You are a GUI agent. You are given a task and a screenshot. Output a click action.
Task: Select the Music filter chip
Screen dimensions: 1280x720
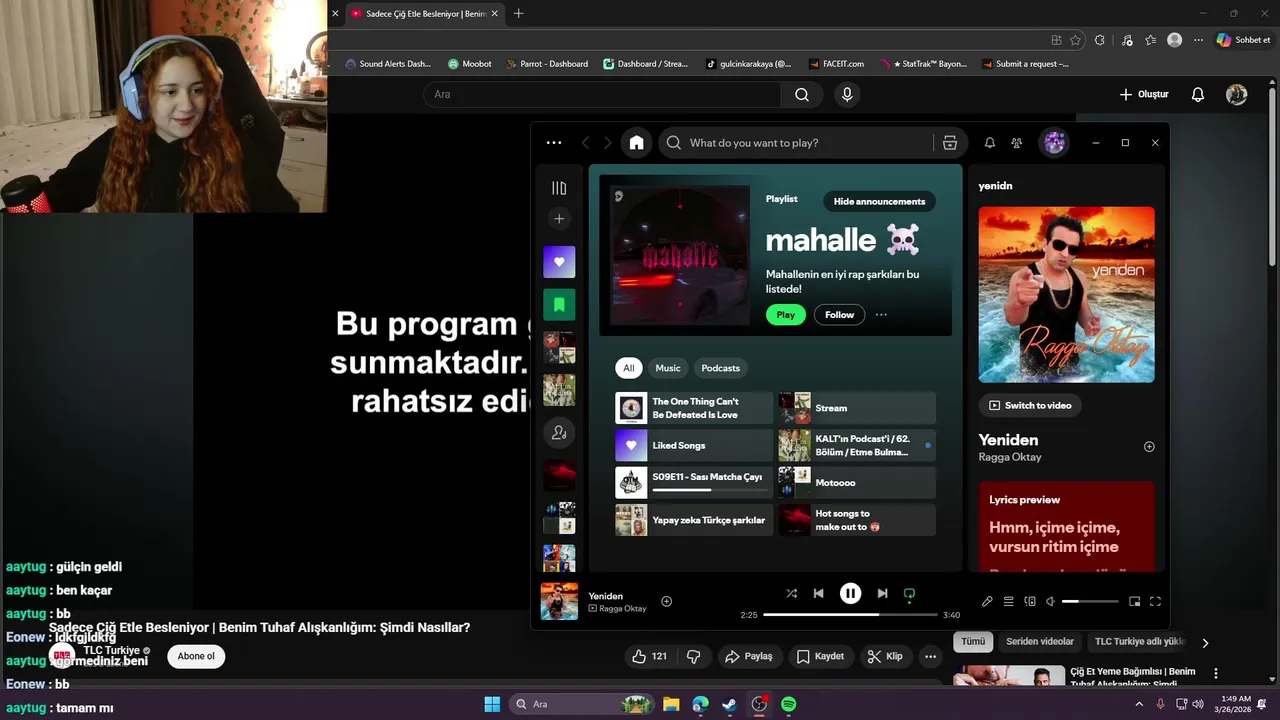[668, 368]
